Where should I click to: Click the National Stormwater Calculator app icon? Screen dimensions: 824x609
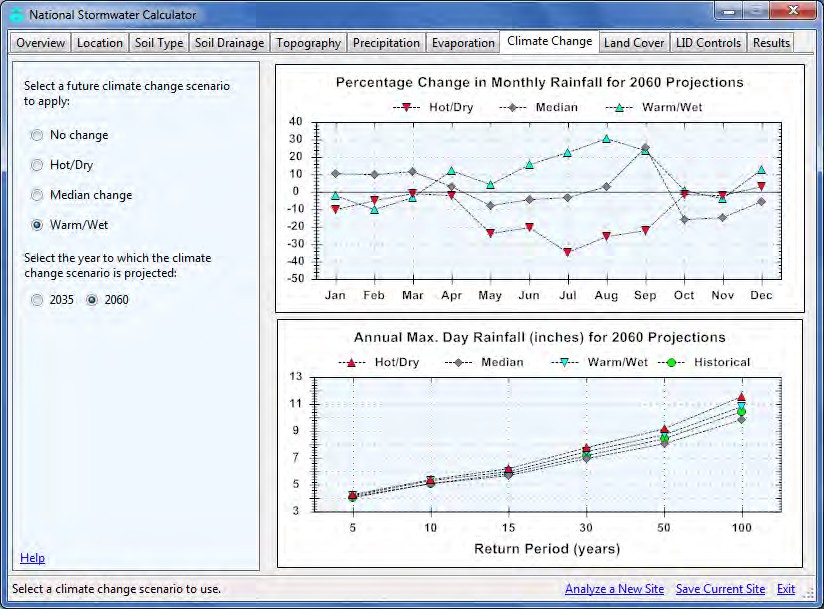[x=15, y=15]
